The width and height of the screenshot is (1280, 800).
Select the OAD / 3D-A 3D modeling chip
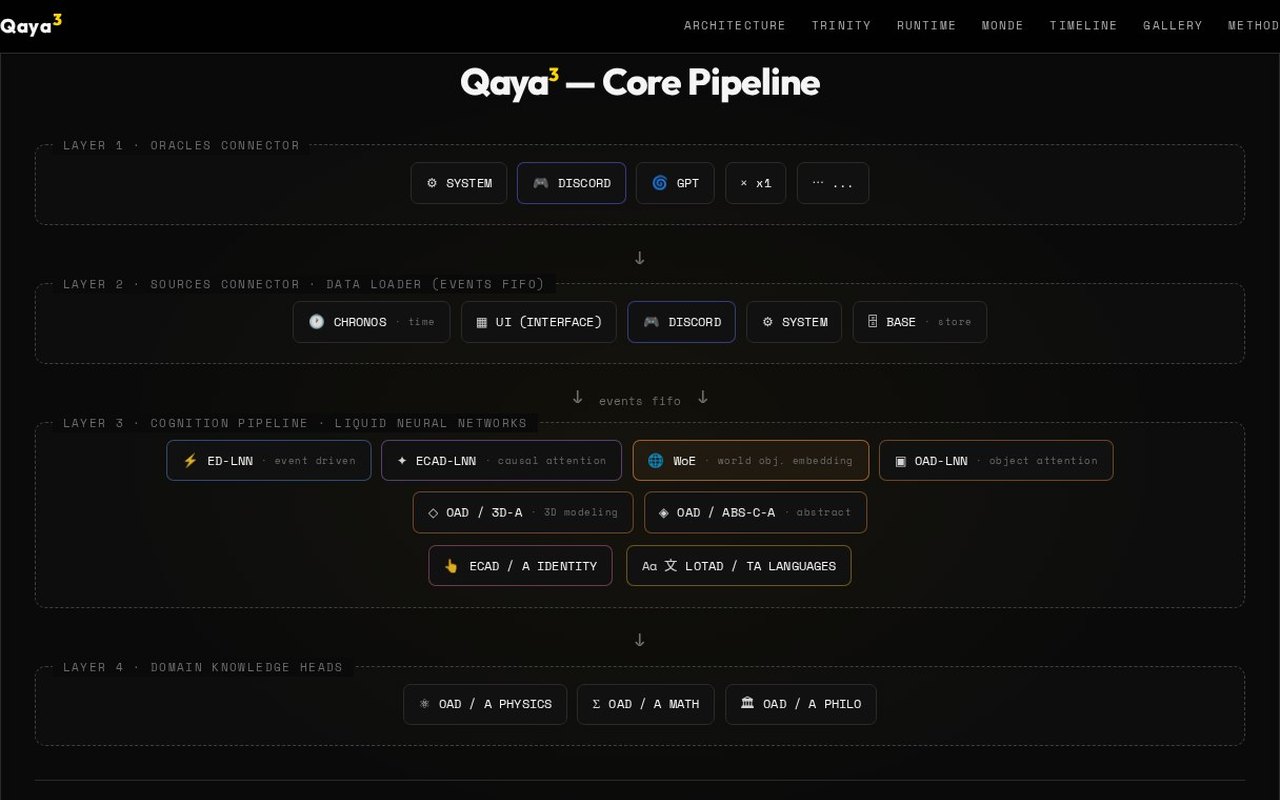[523, 512]
